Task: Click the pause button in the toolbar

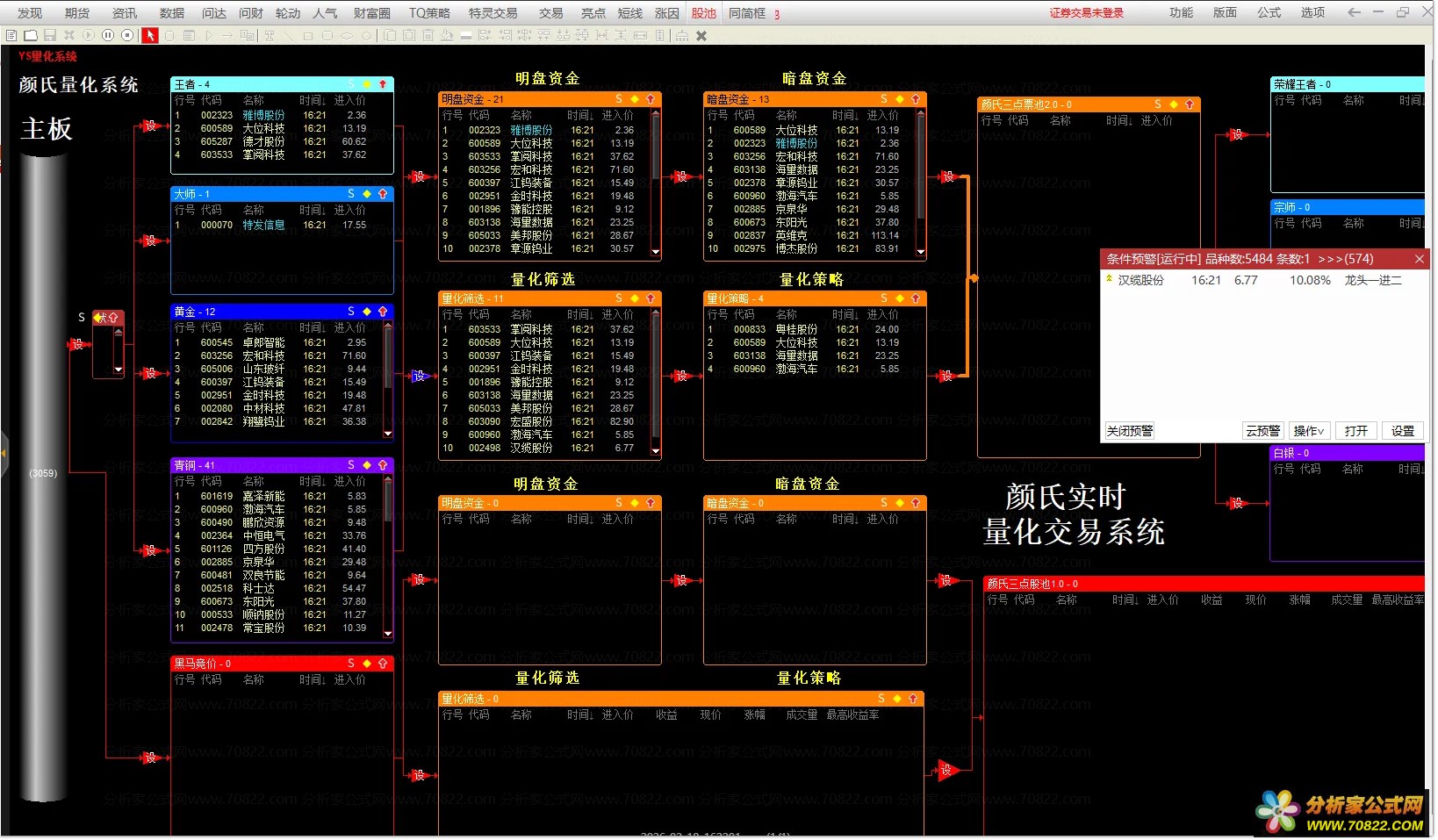Action: [108, 36]
